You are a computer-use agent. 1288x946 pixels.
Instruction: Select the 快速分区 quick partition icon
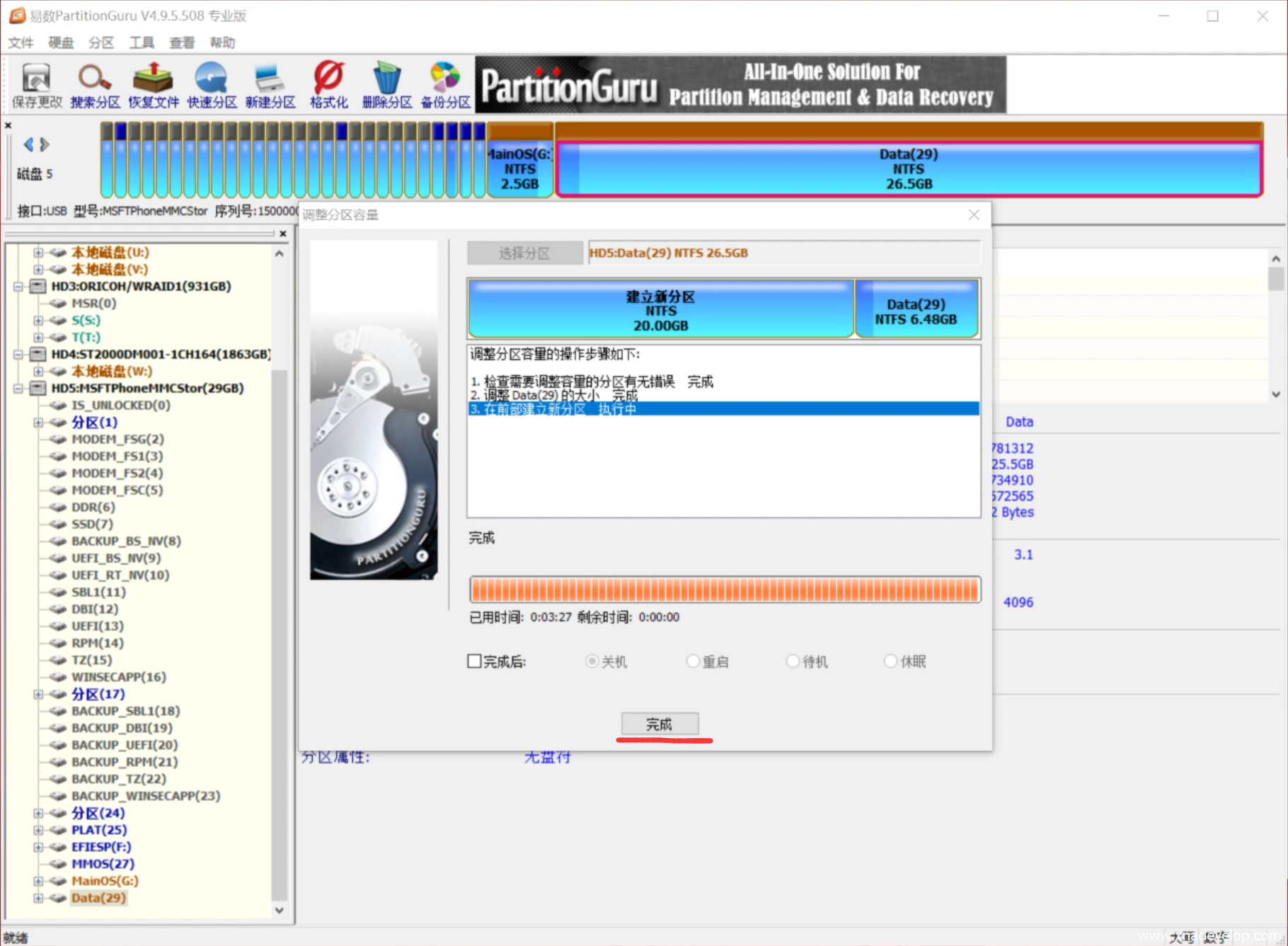click(x=212, y=85)
